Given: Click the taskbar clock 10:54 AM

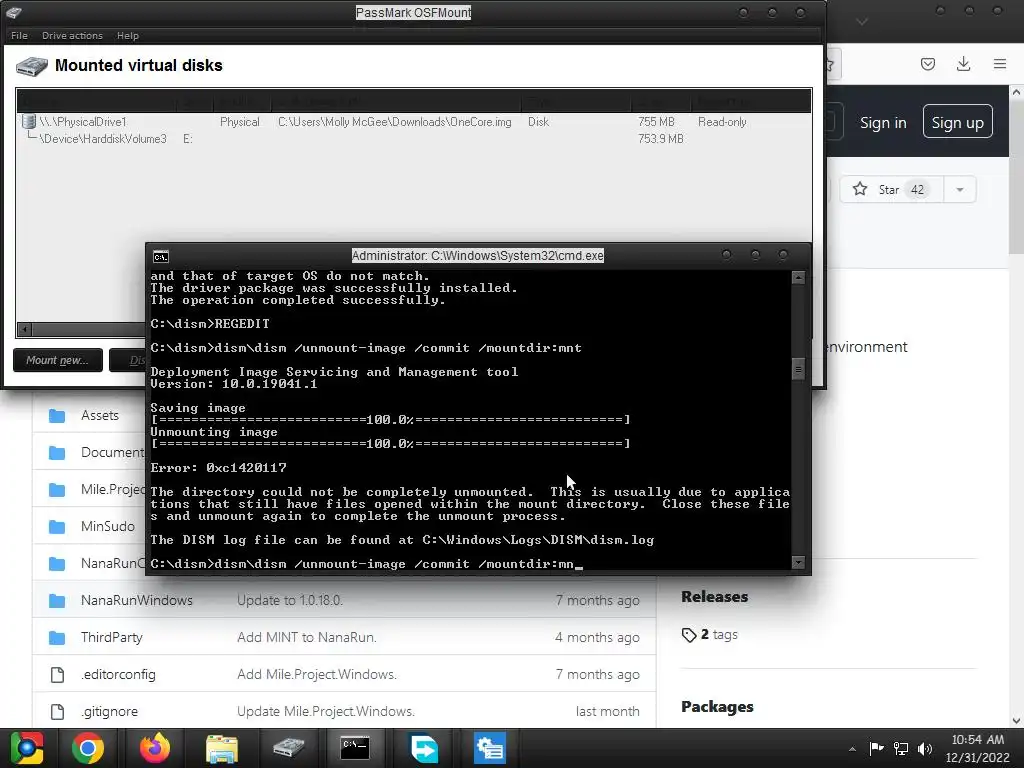Looking at the screenshot, I should pyautogui.click(x=978, y=740).
